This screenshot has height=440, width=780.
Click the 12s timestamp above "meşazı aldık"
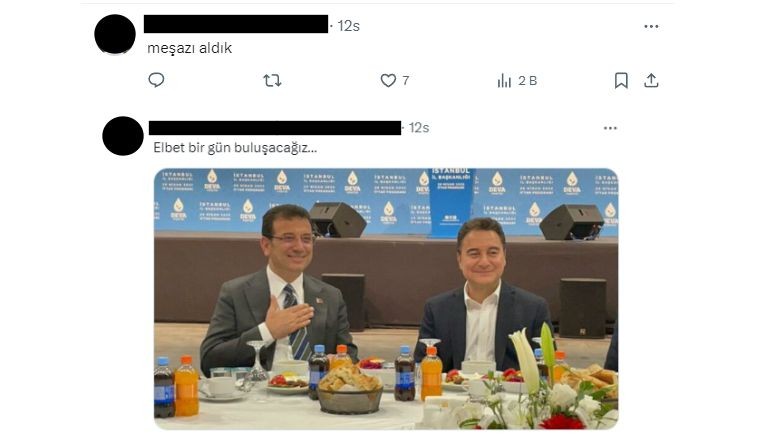(x=348, y=26)
